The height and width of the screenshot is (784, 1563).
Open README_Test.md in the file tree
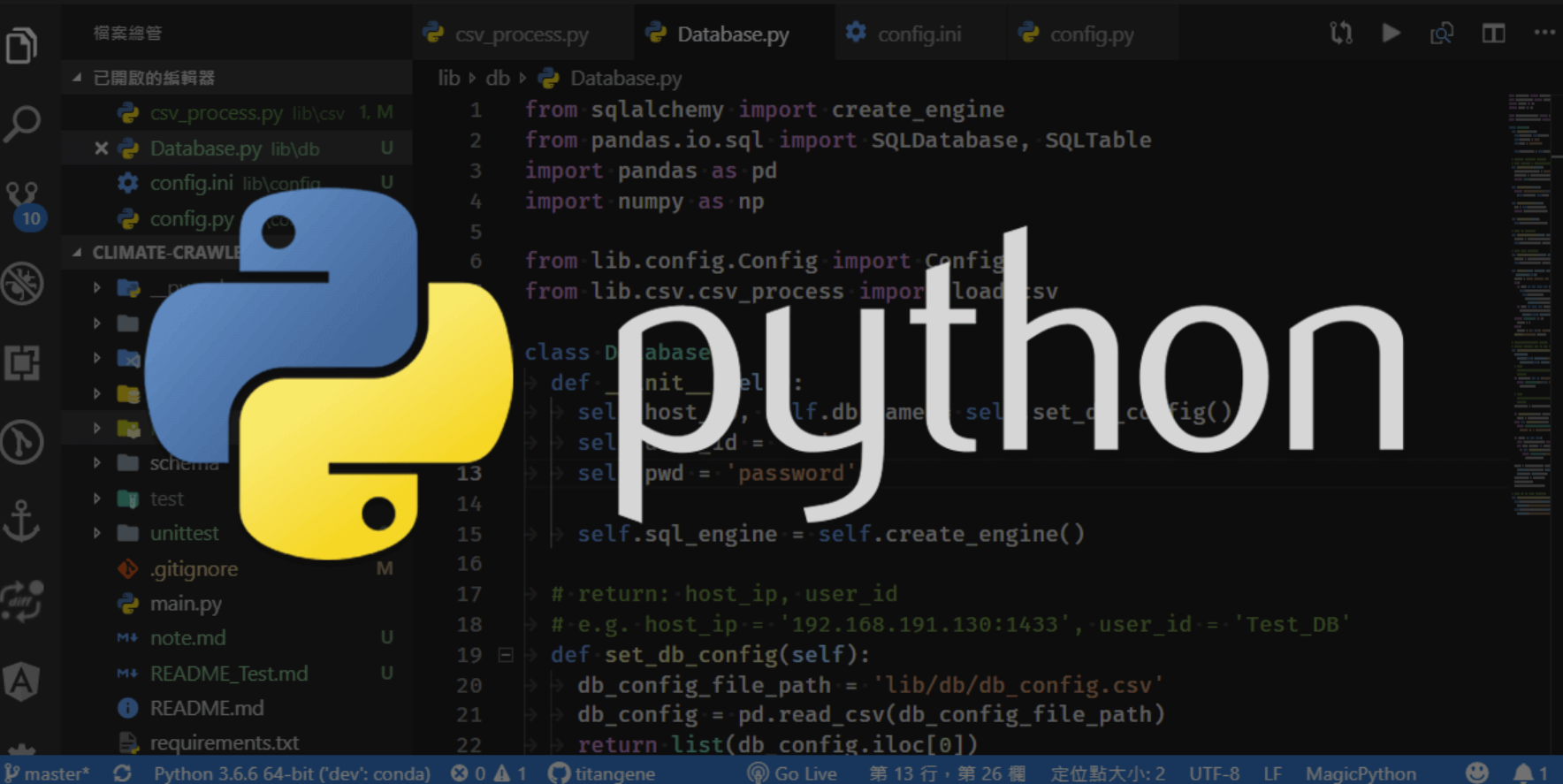tap(236, 674)
